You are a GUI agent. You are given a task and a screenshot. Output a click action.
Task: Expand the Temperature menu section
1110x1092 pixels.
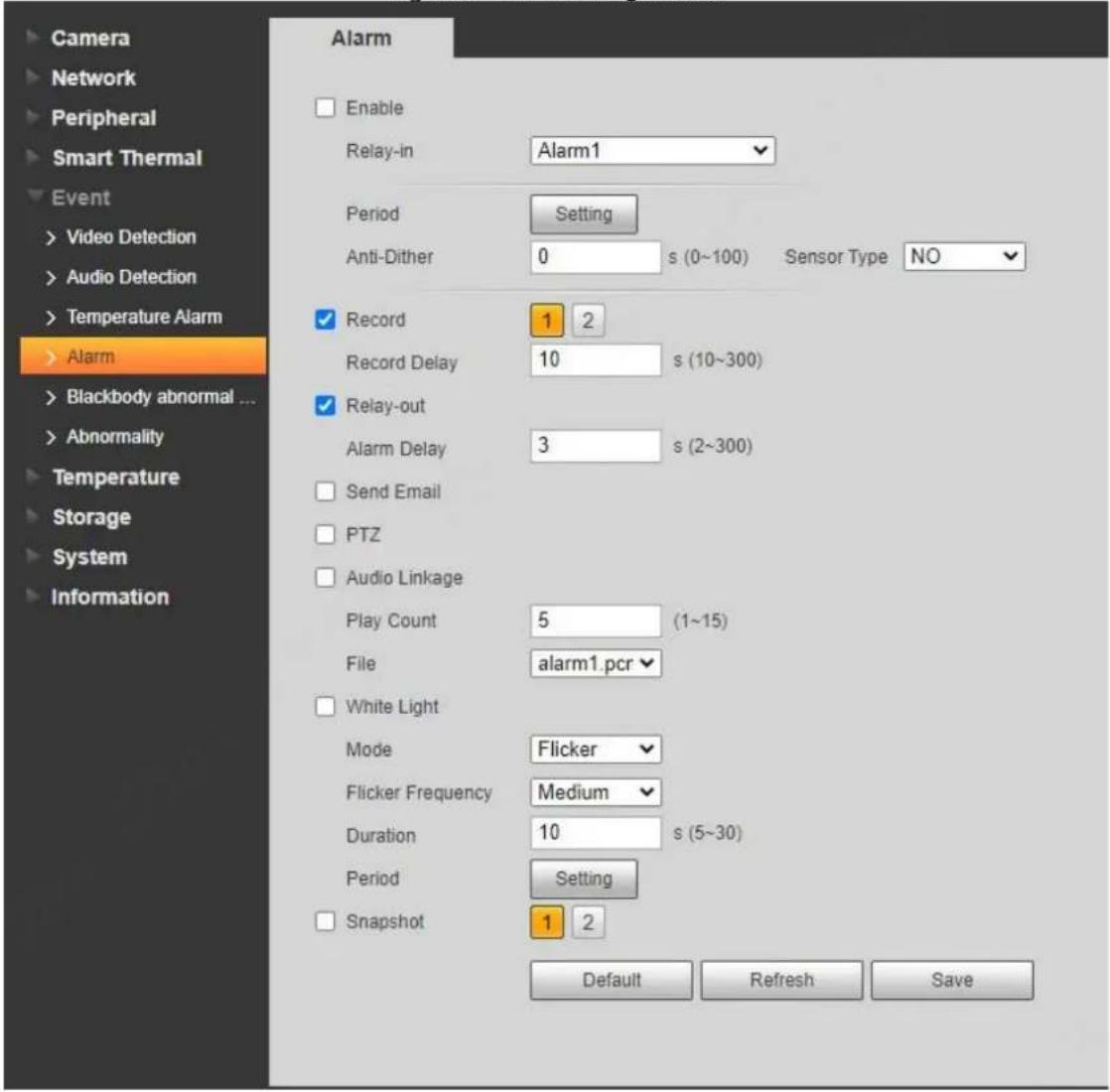pyautogui.click(x=115, y=477)
